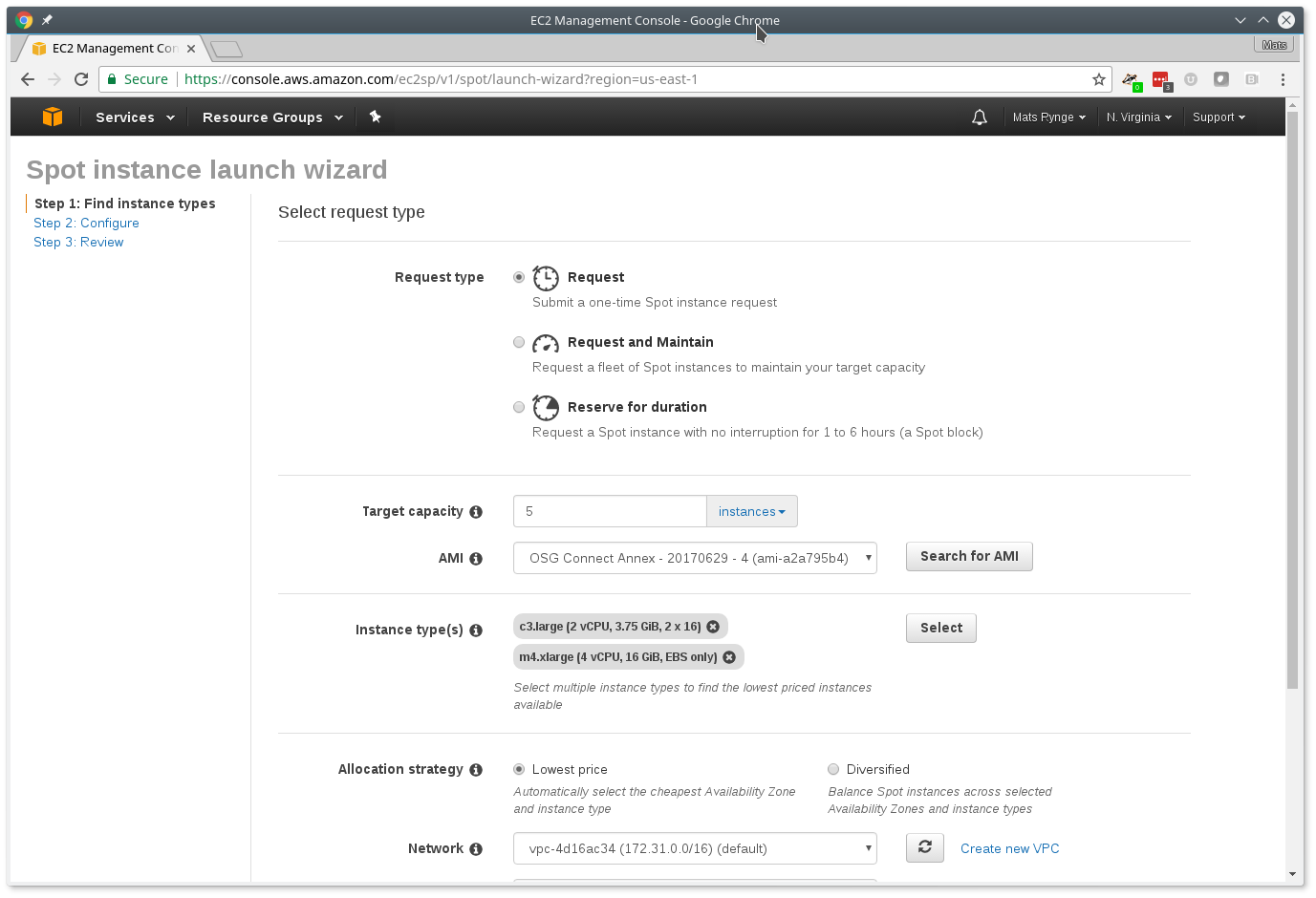Open the Support menu
Screen dimensions: 1316x898
tap(1219, 118)
